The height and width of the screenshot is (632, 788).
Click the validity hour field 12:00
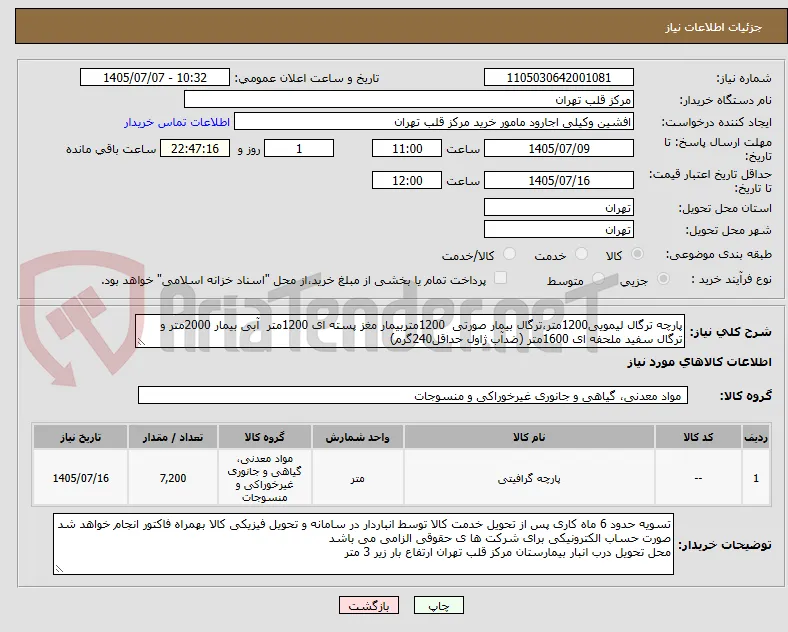pos(407,180)
